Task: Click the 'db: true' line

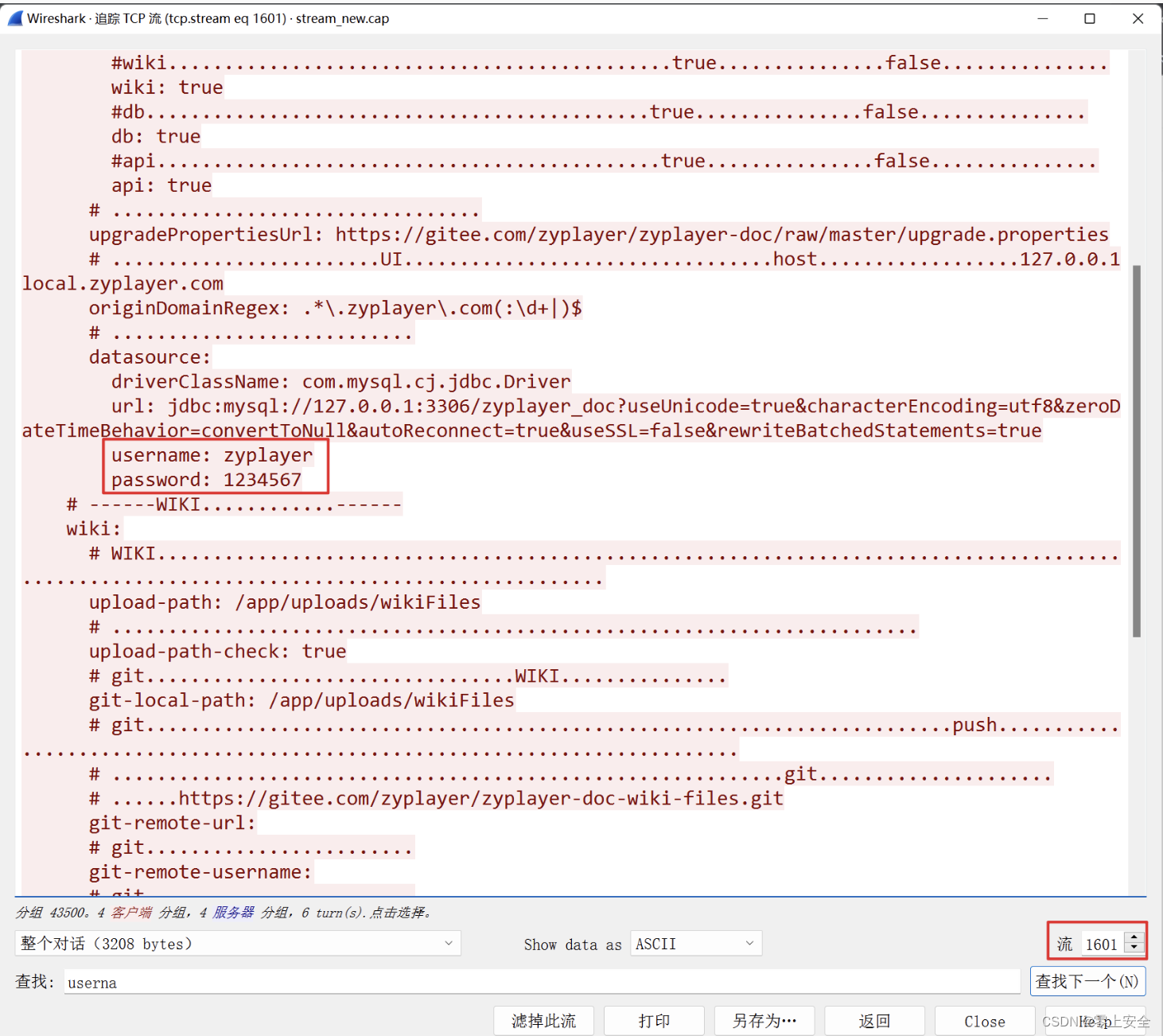Action: click(x=156, y=137)
